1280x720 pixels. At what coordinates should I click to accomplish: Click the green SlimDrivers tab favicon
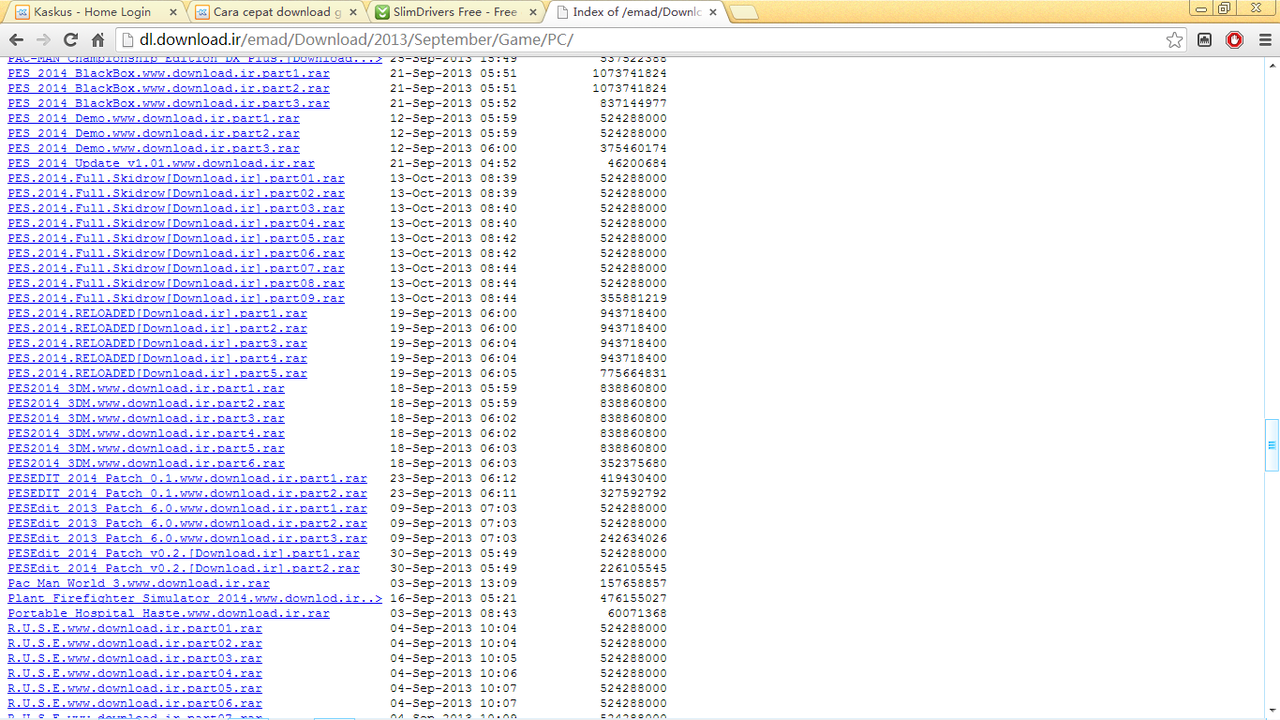click(381, 12)
